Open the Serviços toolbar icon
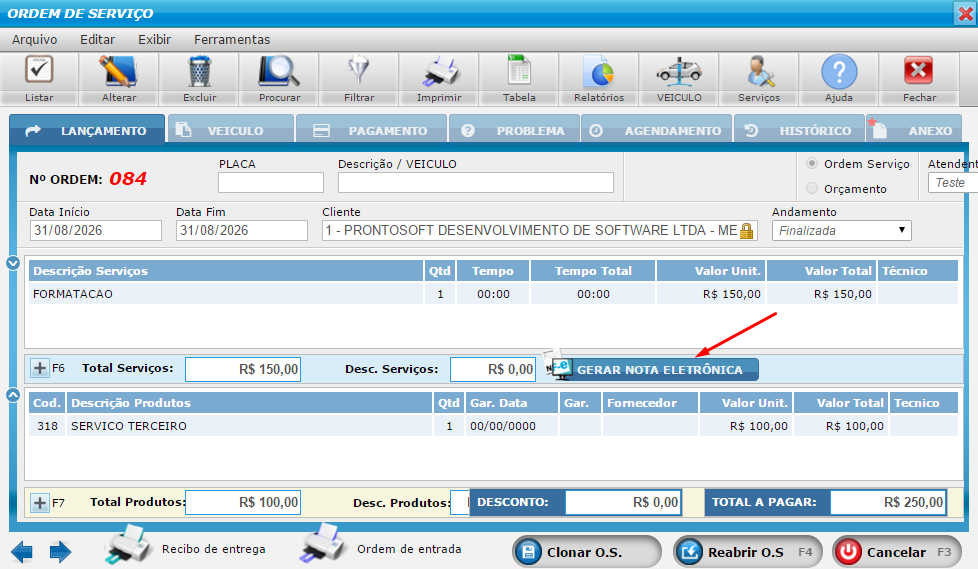978x569 pixels. (759, 79)
